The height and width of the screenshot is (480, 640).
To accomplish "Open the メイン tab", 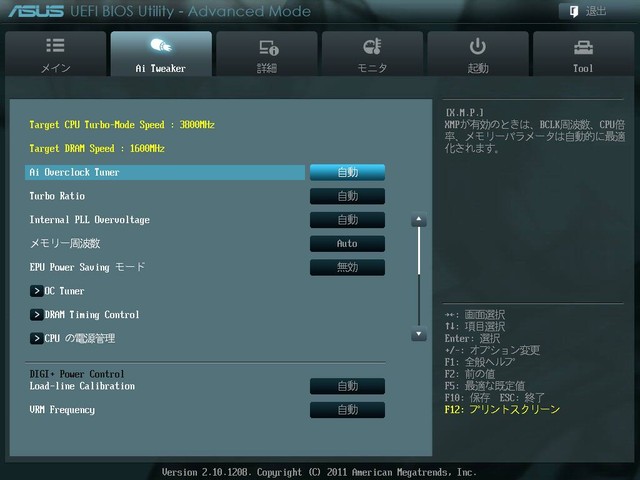I will 56,53.
